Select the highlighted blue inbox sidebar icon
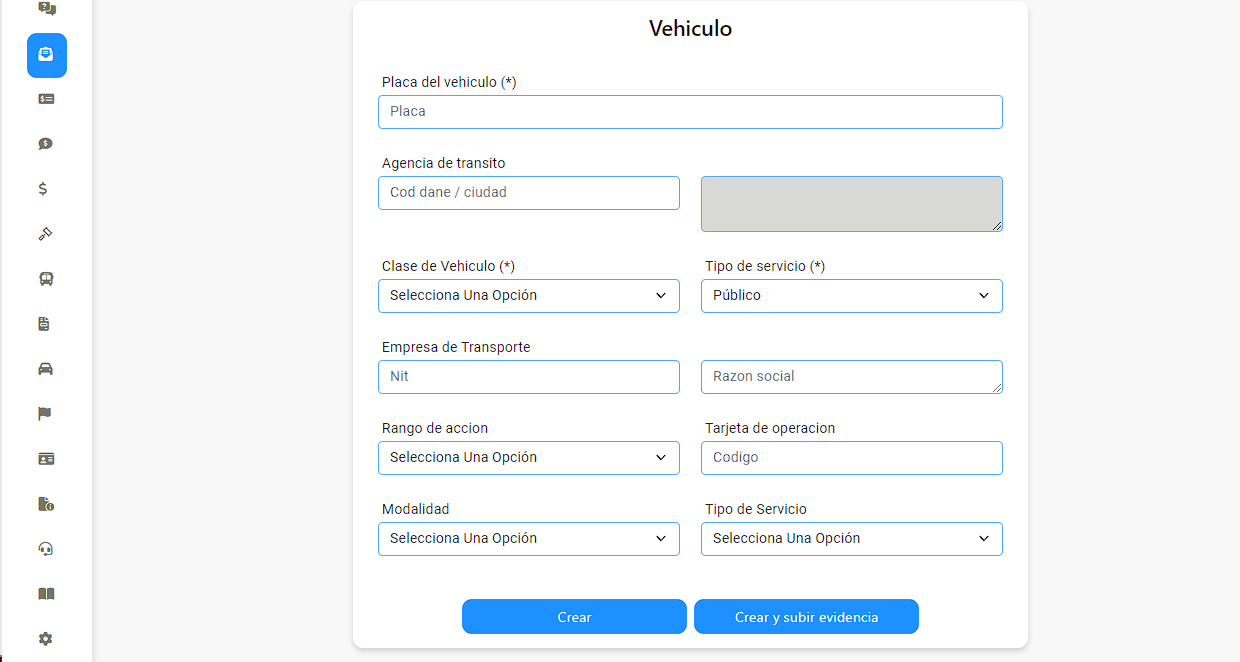Image resolution: width=1240 pixels, height=662 pixels. coord(47,55)
